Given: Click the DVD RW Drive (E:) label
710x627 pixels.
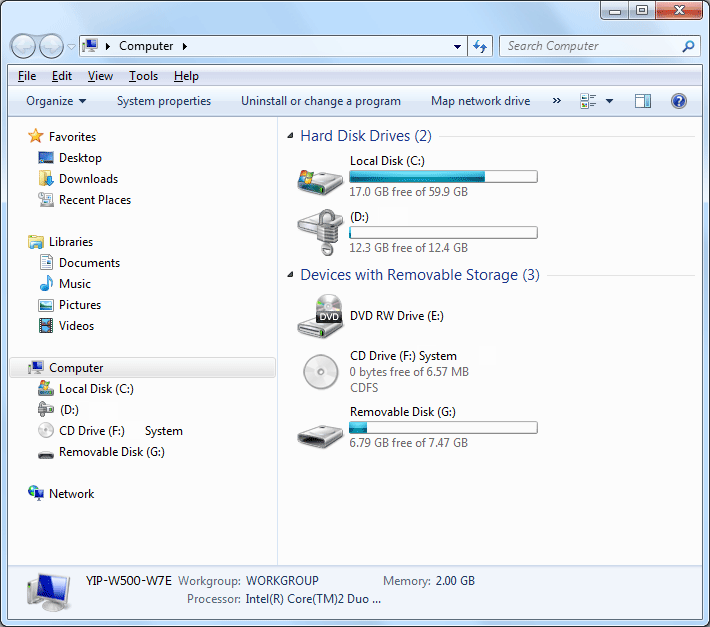Looking at the screenshot, I should [397, 316].
